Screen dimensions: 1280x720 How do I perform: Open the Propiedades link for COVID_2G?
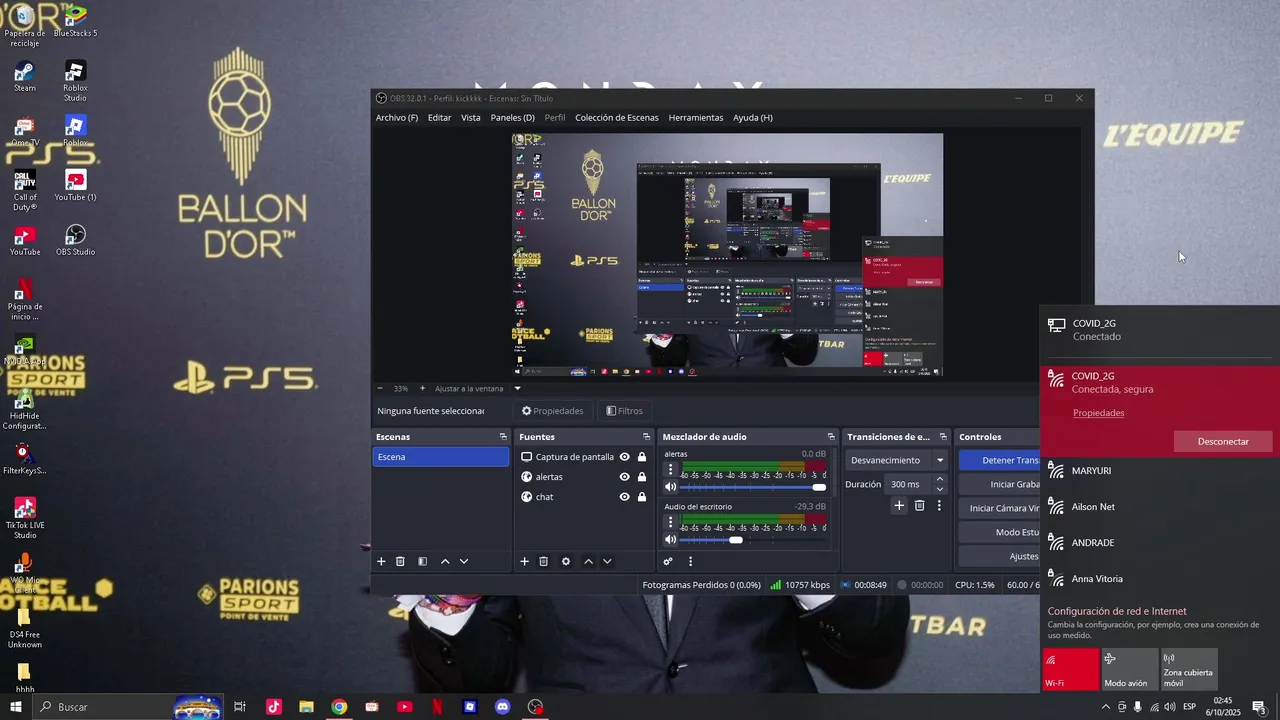pyautogui.click(x=1098, y=413)
